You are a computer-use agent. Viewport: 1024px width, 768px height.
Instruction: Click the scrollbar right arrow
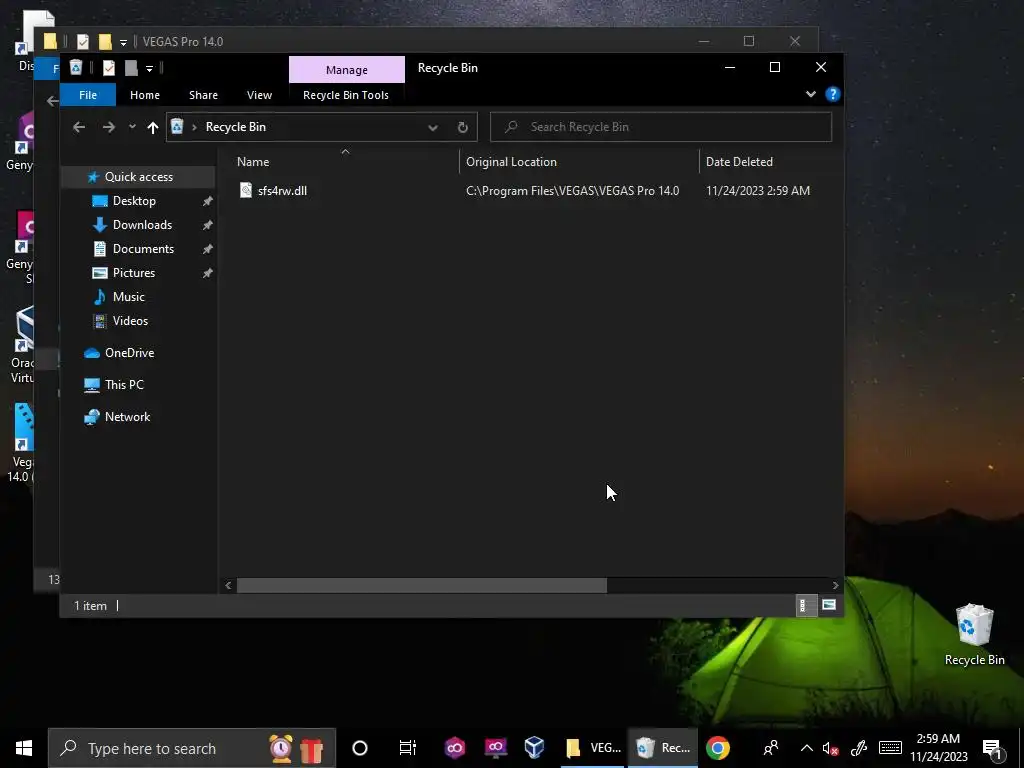[835, 585]
